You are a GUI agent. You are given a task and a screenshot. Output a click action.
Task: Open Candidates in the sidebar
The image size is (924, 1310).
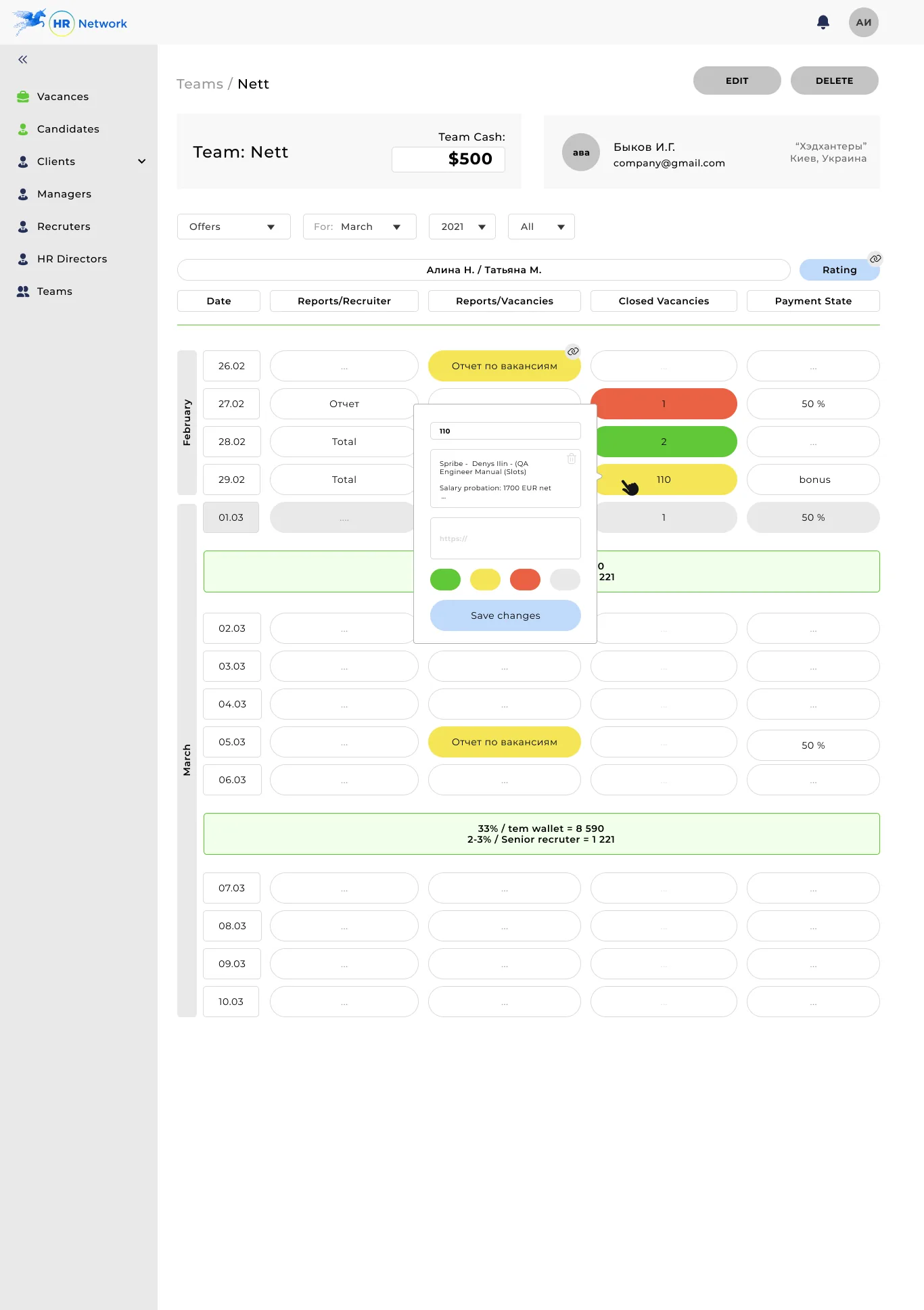tap(68, 129)
